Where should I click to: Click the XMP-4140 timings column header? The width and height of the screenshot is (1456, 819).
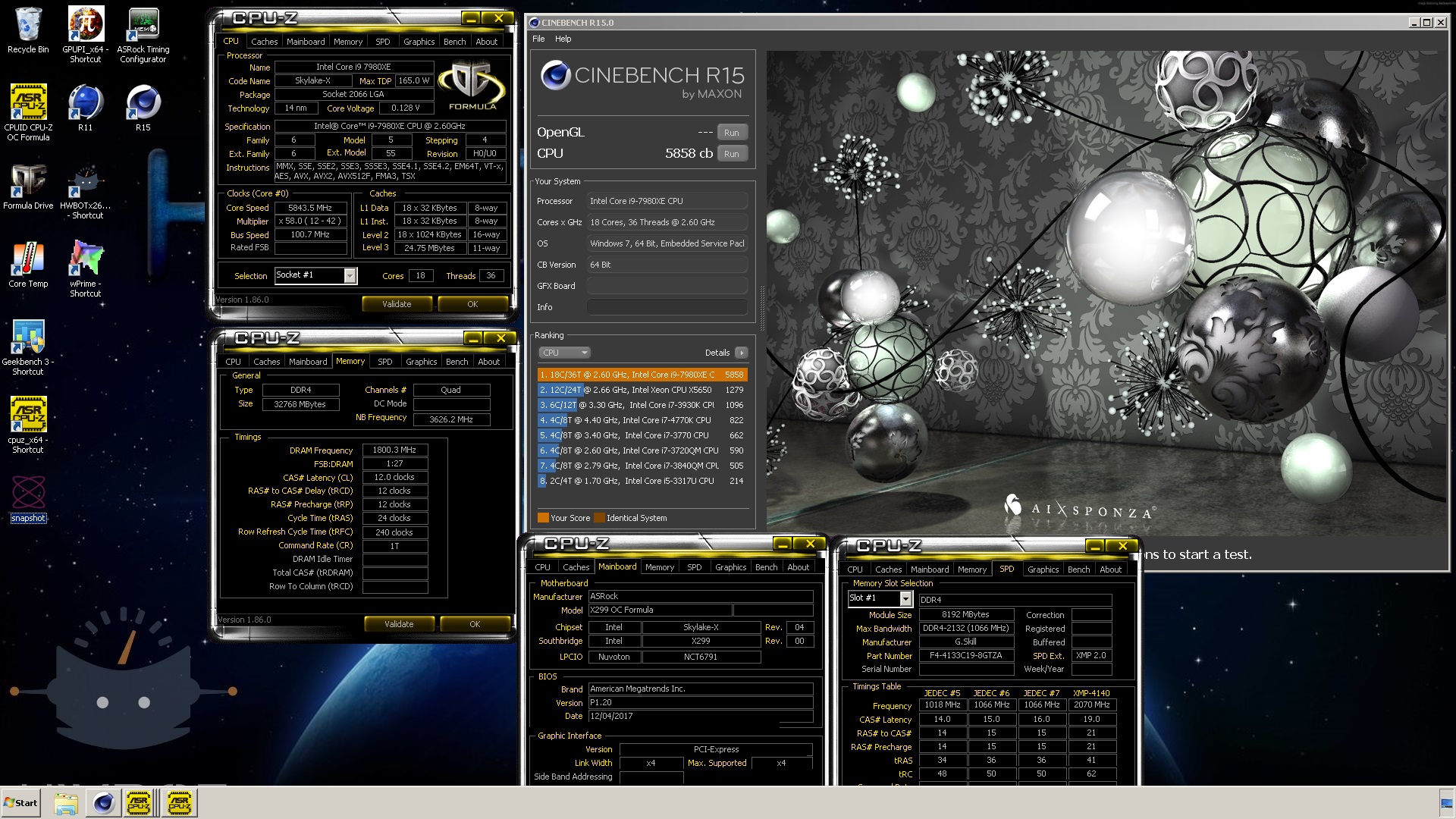(1091, 693)
